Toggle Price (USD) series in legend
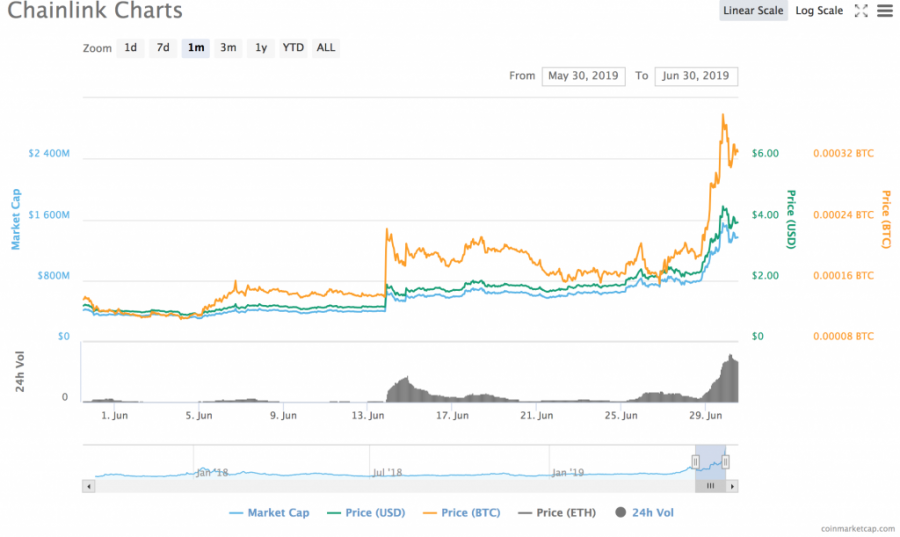Image resolution: width=900 pixels, height=537 pixels. point(366,513)
